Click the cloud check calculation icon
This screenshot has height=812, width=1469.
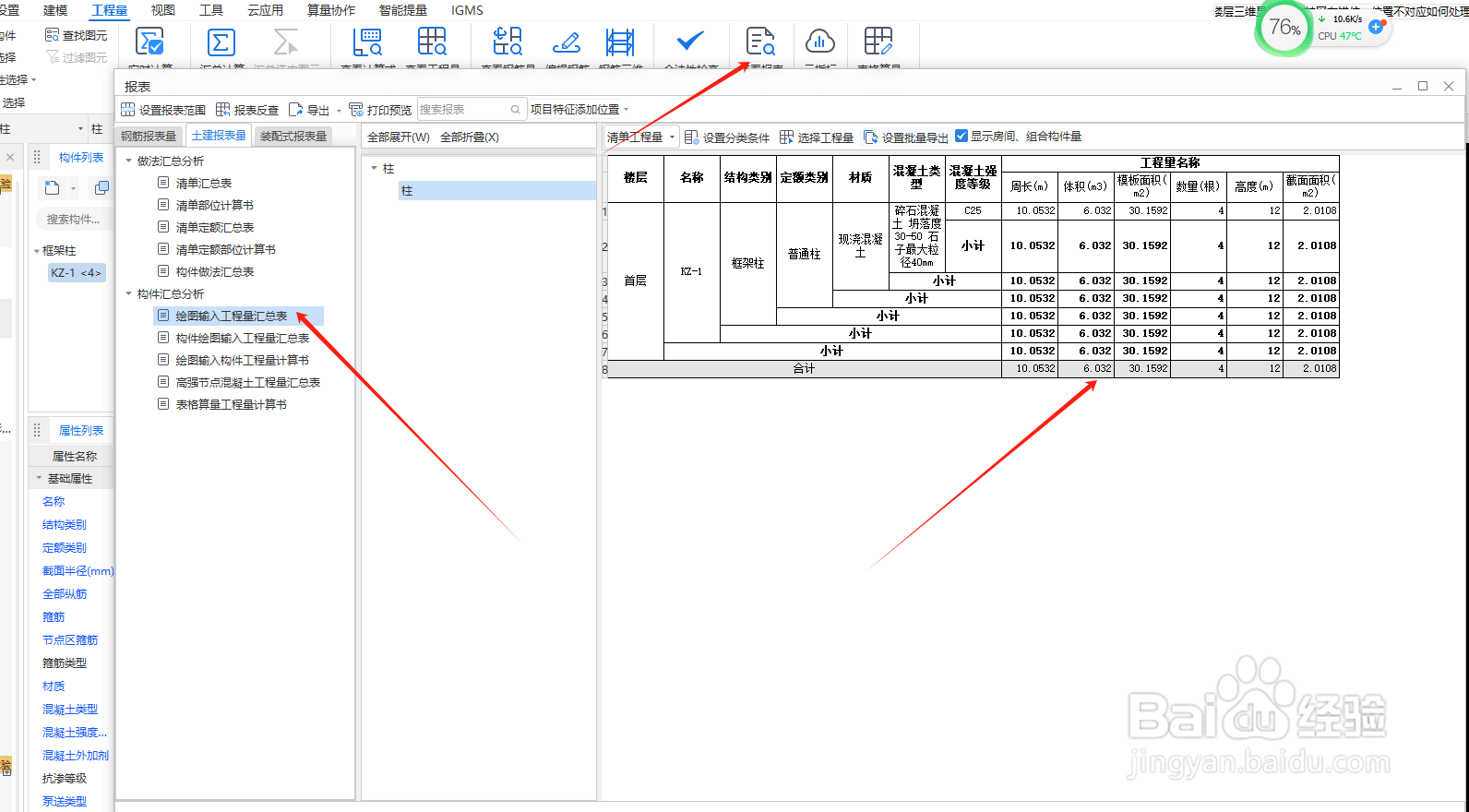pos(149,42)
